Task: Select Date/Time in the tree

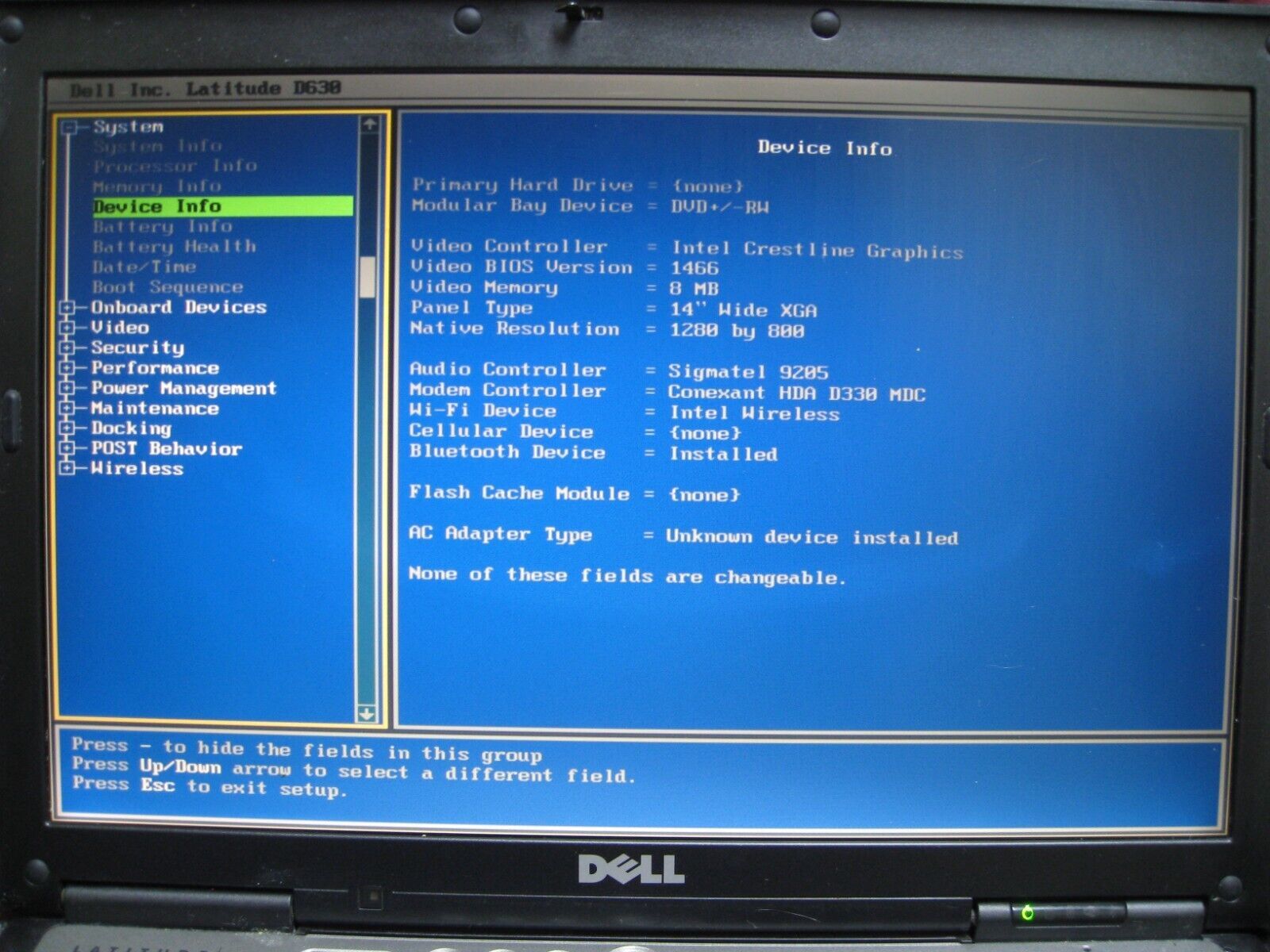Action: pos(144,267)
